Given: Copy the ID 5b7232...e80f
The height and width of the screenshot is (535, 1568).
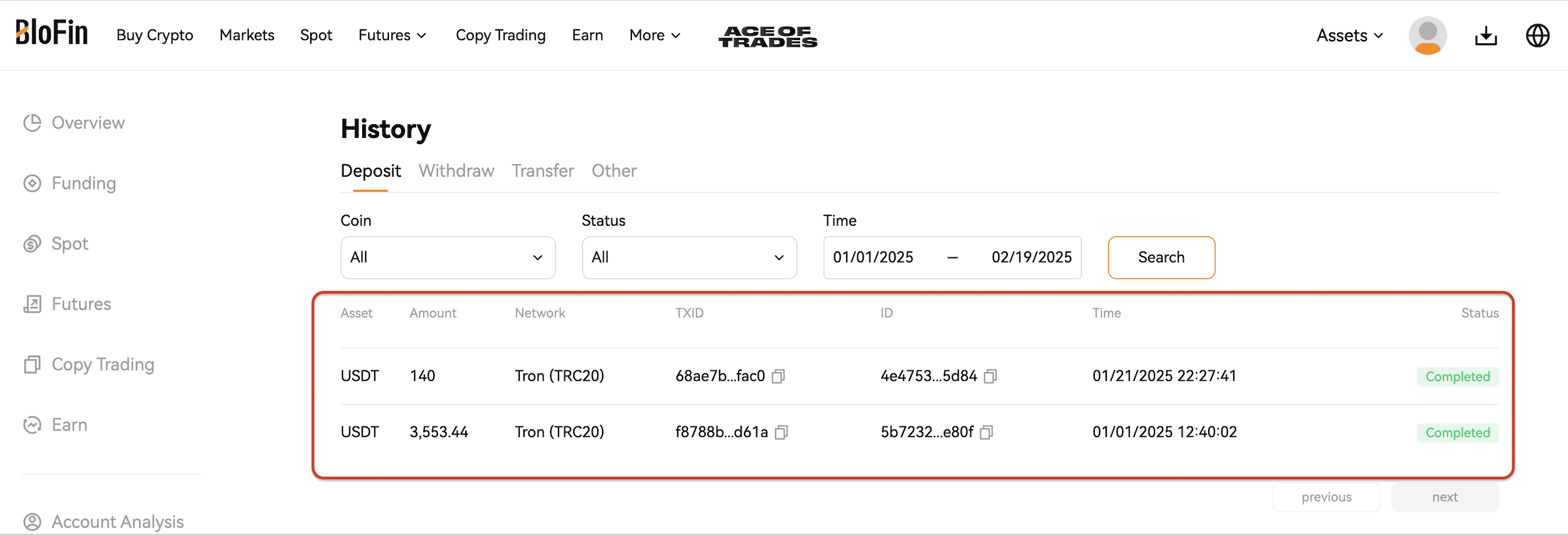Looking at the screenshot, I should (987, 433).
